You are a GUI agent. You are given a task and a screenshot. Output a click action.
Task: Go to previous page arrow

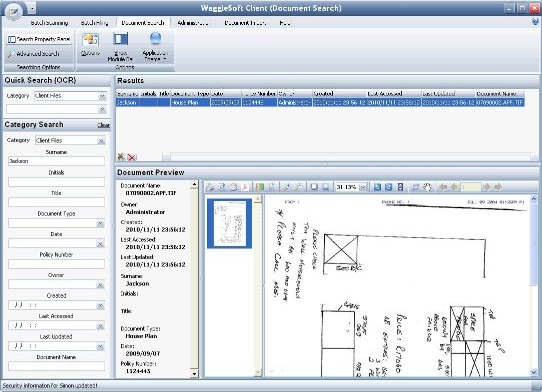point(454,187)
